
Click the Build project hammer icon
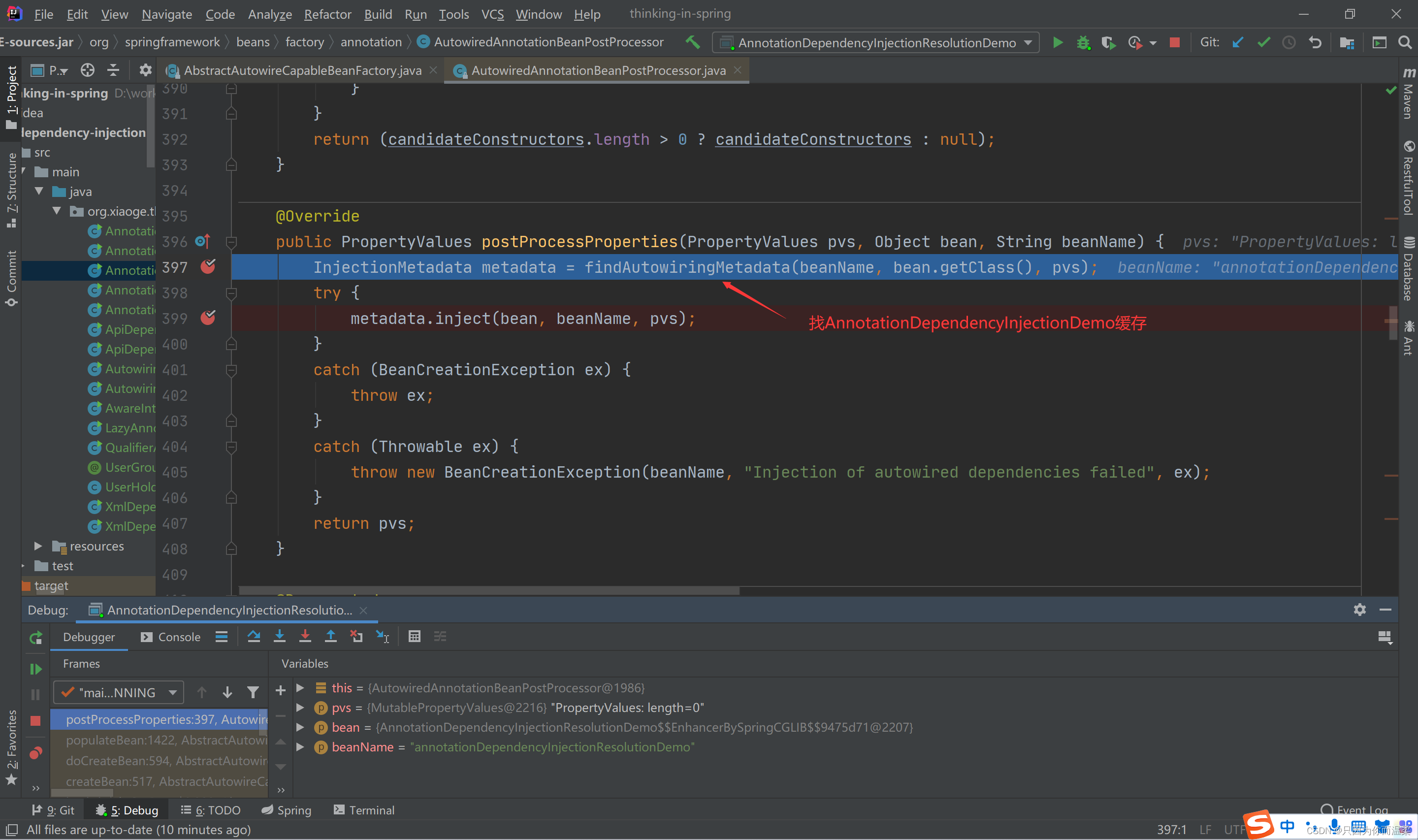tap(693, 42)
